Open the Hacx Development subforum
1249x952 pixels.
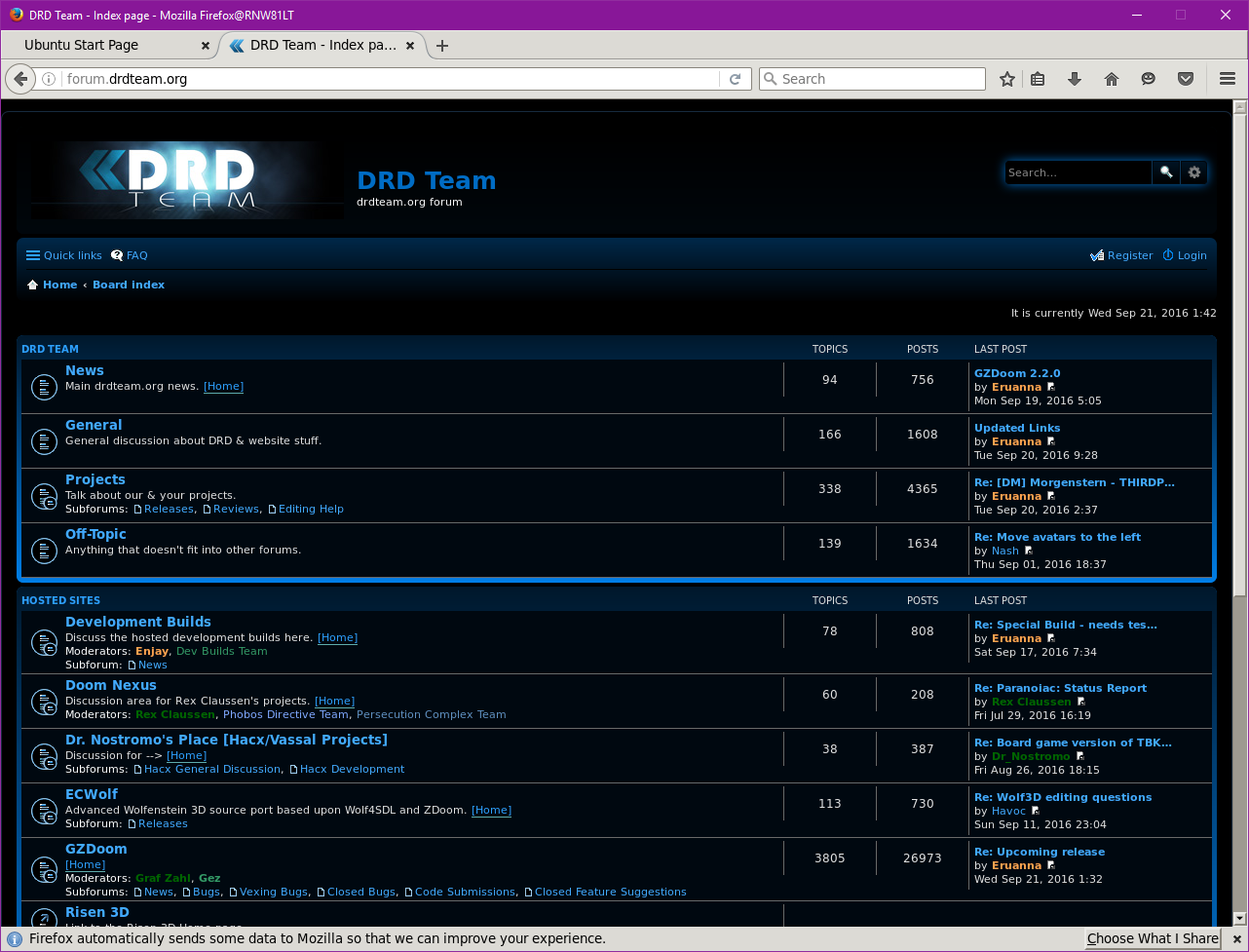click(x=353, y=769)
